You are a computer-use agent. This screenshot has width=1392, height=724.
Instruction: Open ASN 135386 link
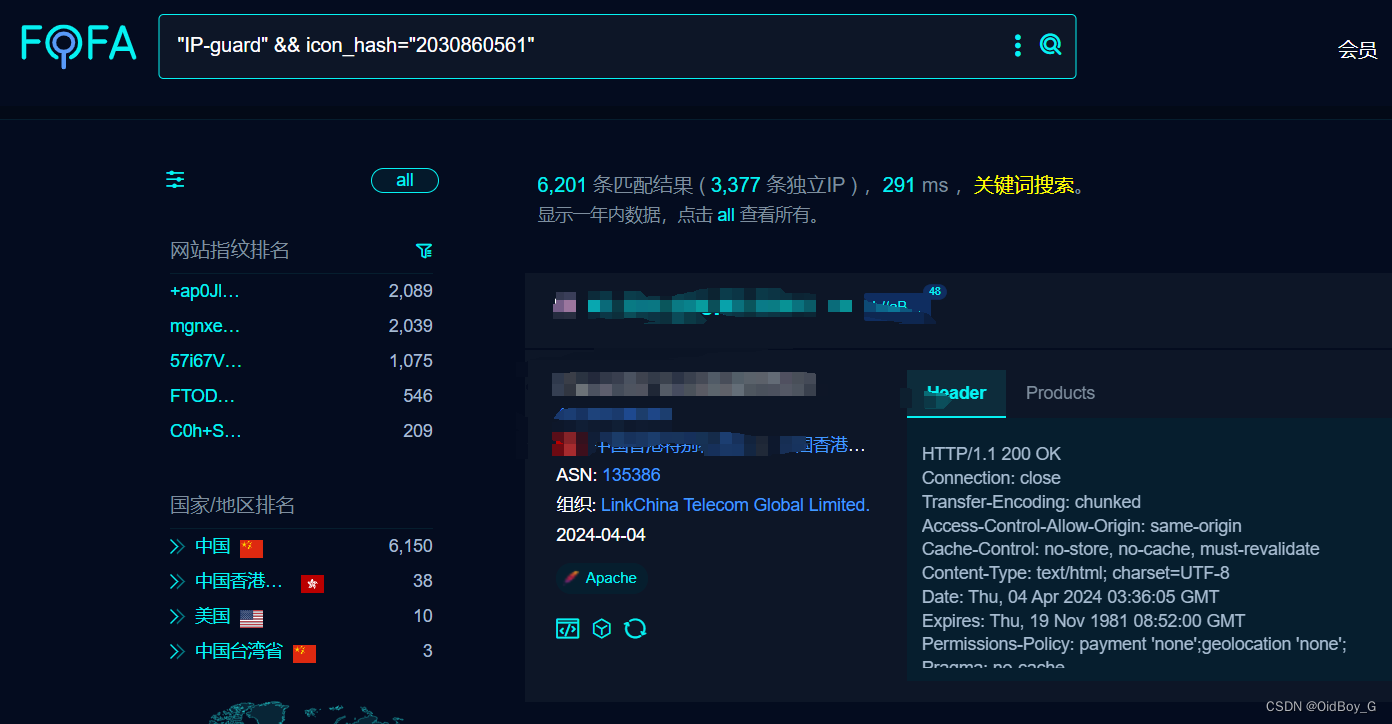631,475
